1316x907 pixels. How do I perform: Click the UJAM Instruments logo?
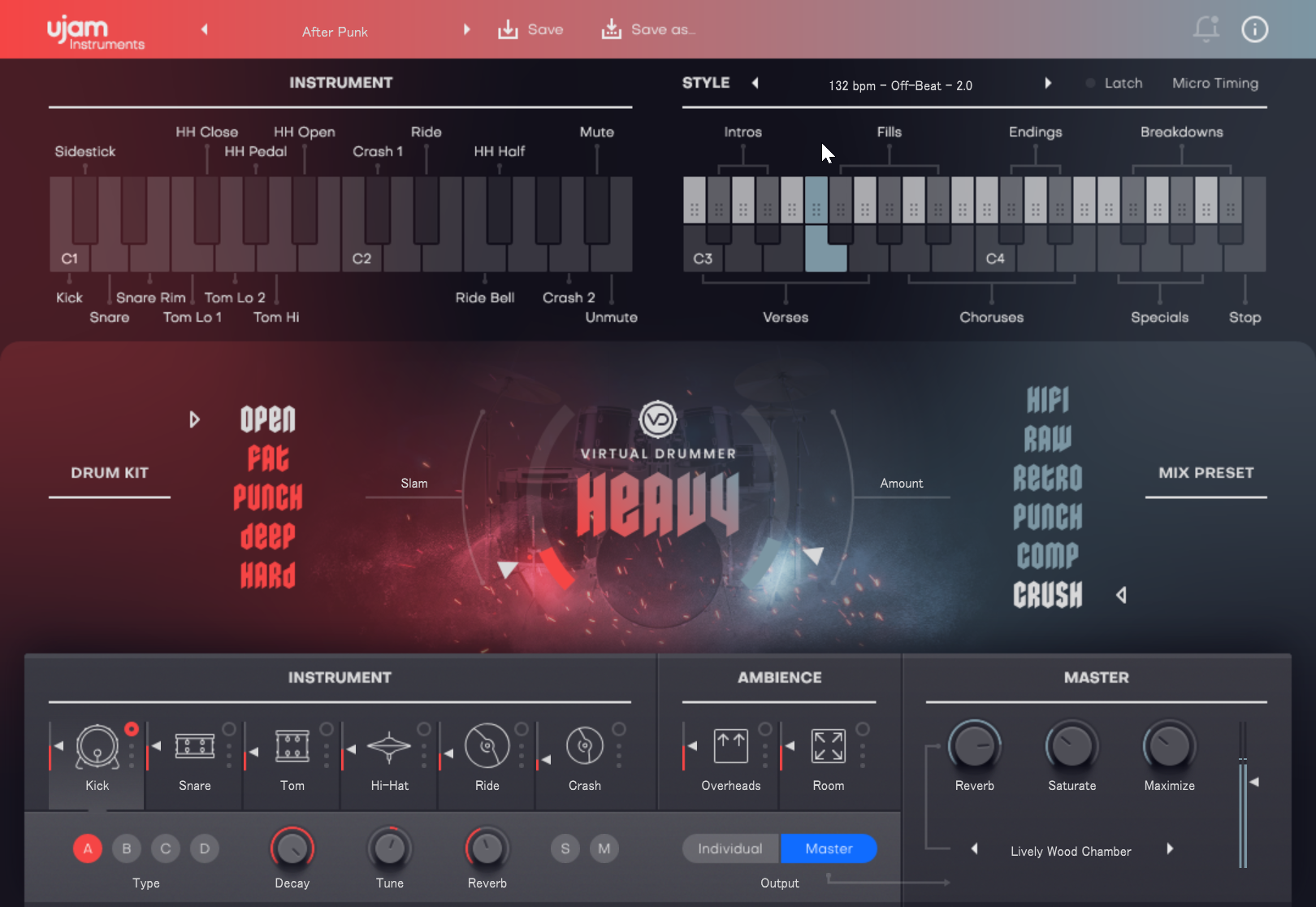[95, 33]
